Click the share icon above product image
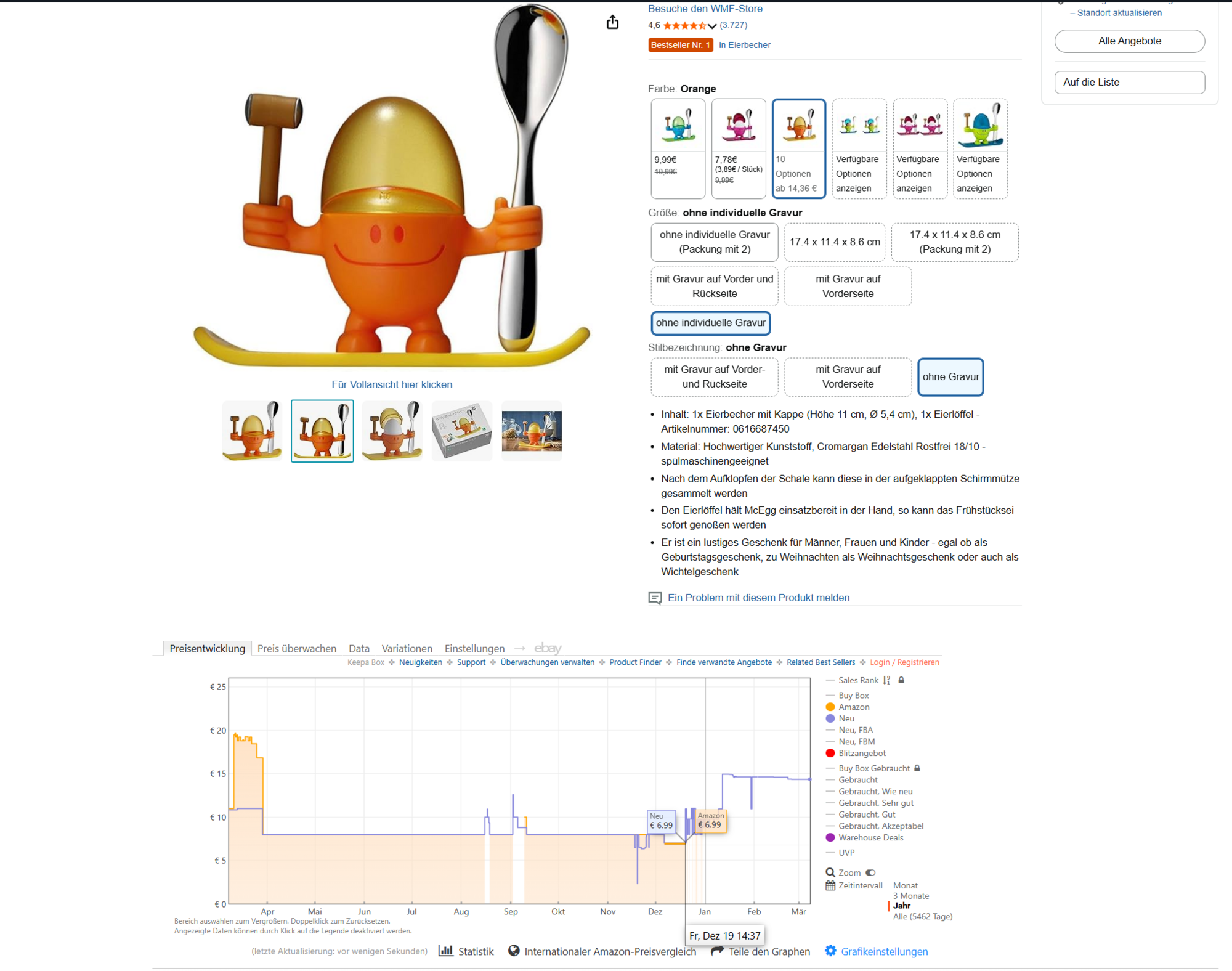This screenshot has width=1232, height=971. click(x=612, y=23)
